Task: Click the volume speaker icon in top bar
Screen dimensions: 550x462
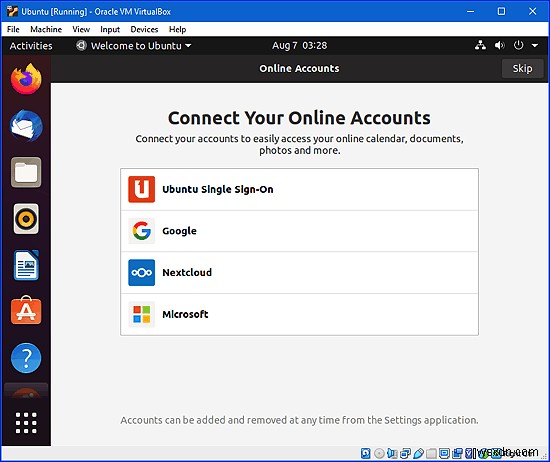Action: pos(499,45)
